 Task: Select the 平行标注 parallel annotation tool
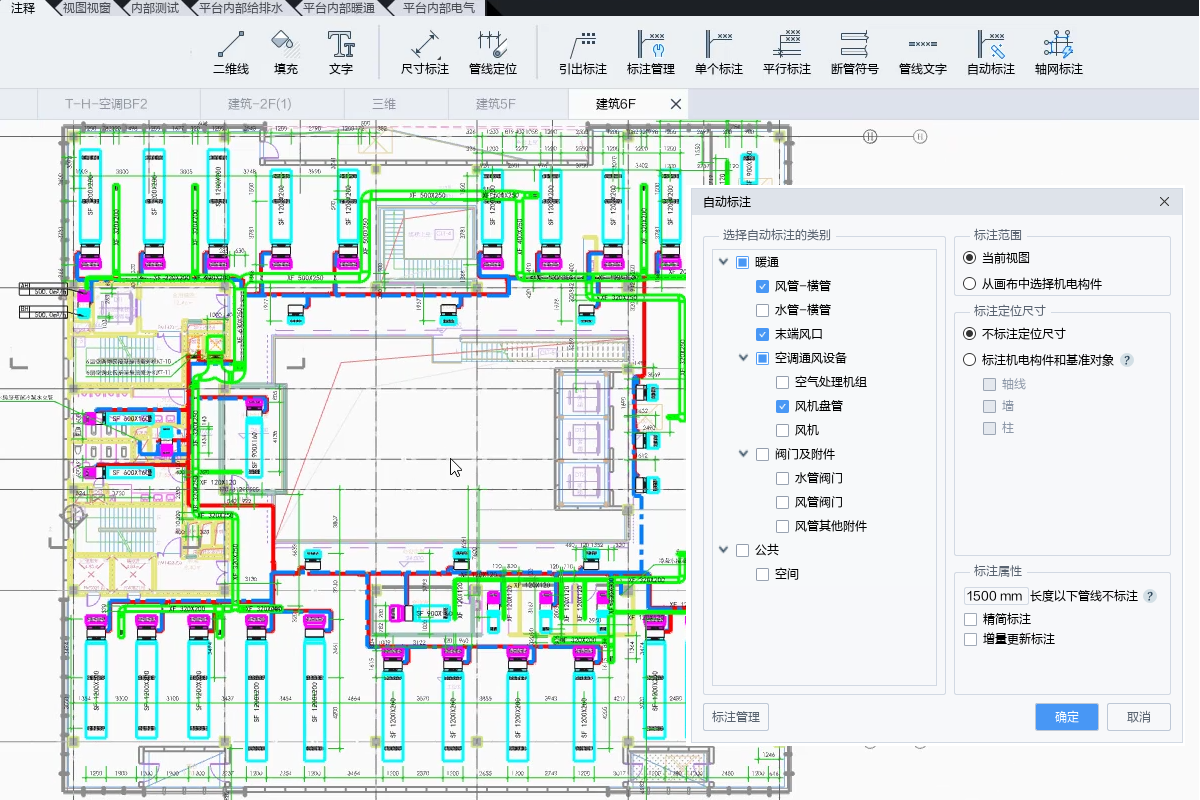[x=787, y=53]
